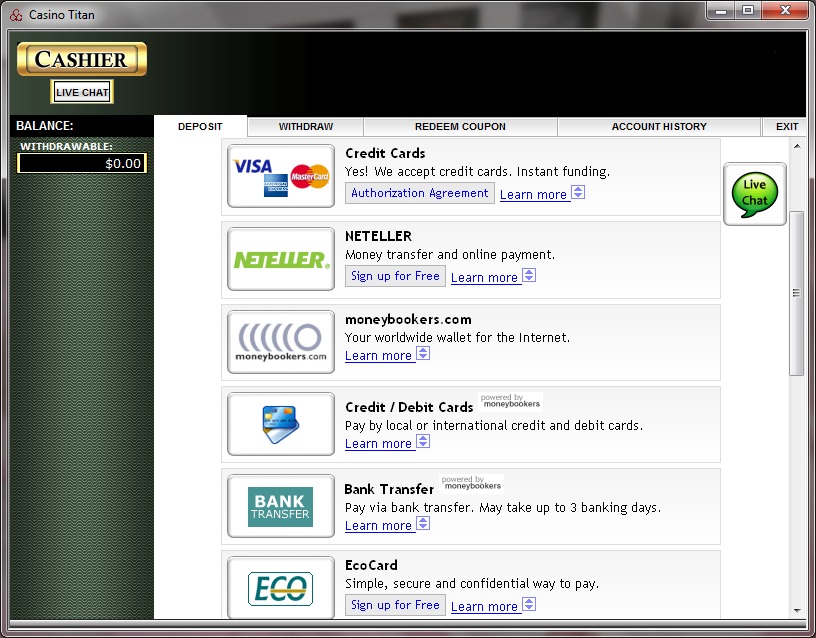This screenshot has width=816, height=638.
Task: Click the Credit / Debit Cards icon
Action: pyautogui.click(x=281, y=424)
